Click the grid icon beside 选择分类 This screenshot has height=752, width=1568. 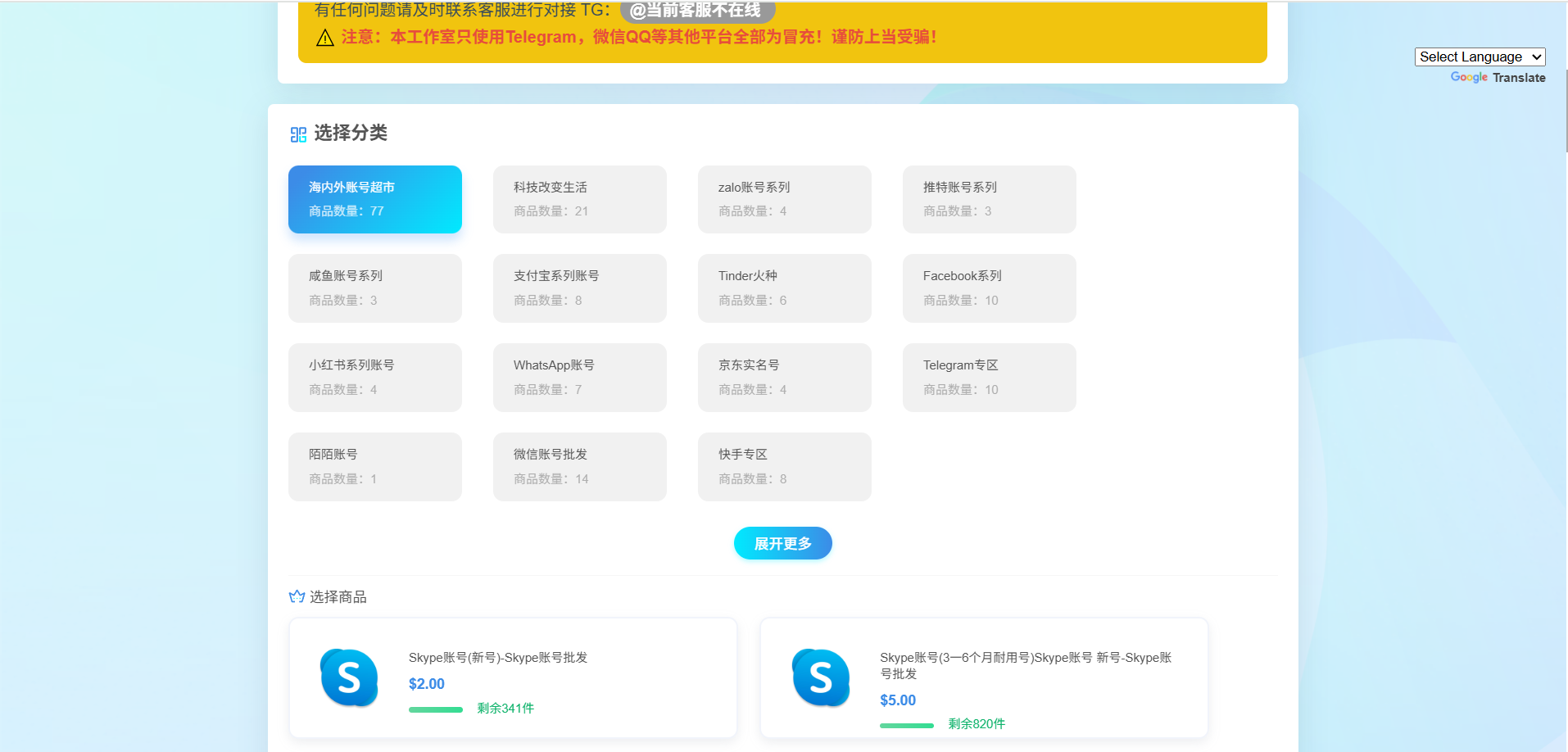[298, 134]
